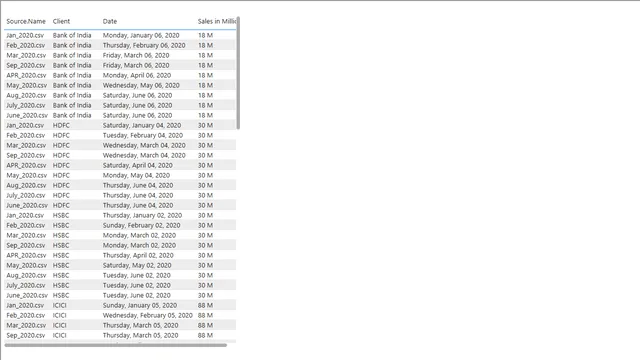Click Bank of India in the Aug_2020.csv row
Image resolution: width=640 pixels, height=360 pixels.
click(x=72, y=95)
